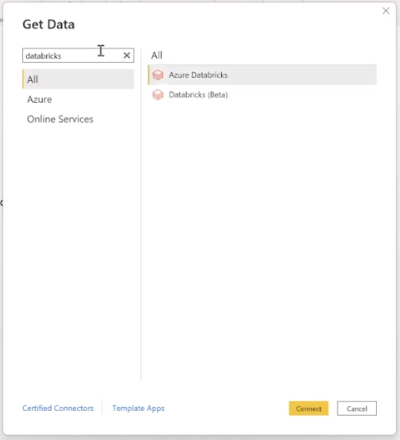Click the Cancel button
This screenshot has width=400, height=440.
pos(357,408)
